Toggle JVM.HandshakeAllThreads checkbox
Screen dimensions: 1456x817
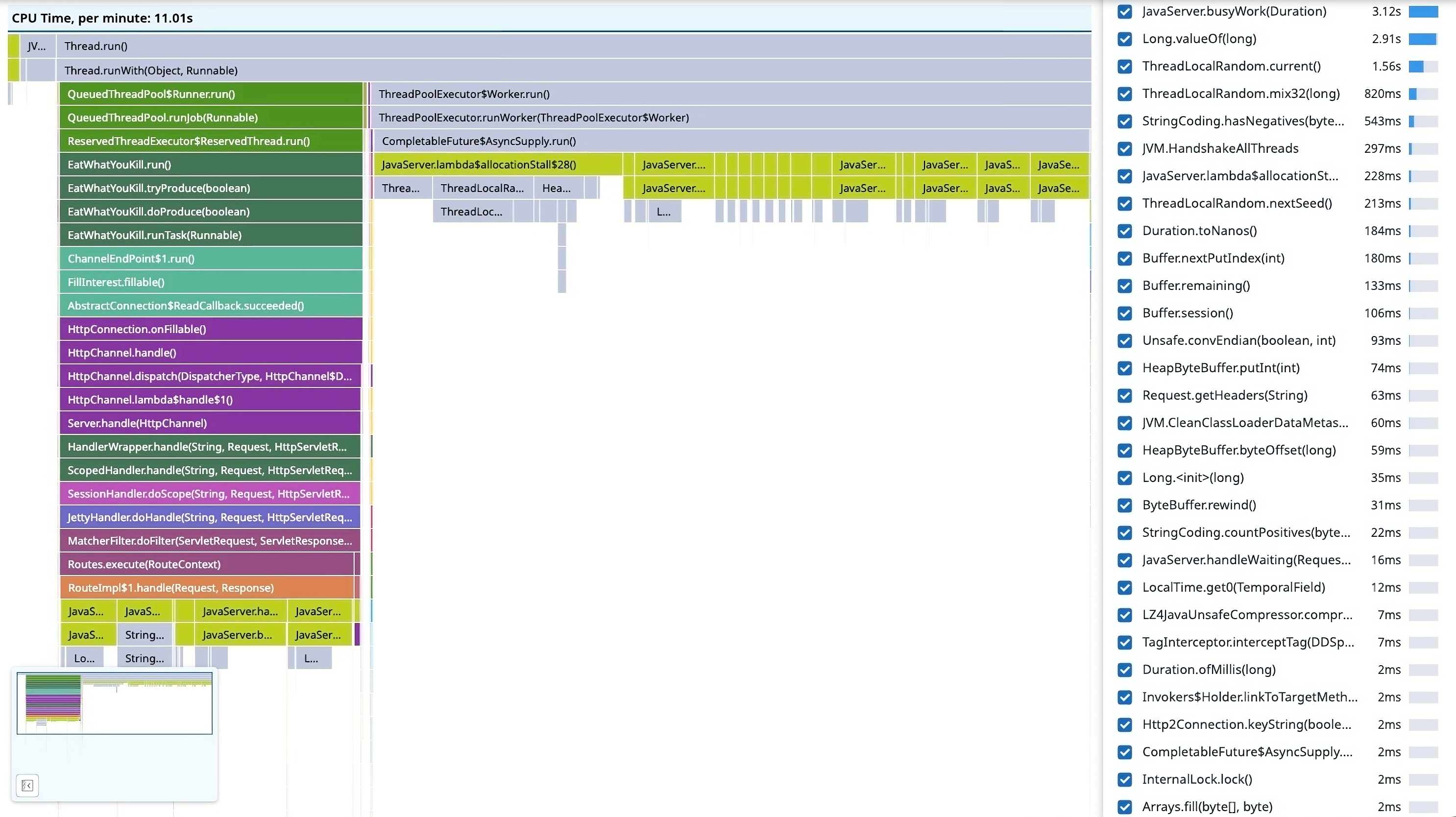1125,148
